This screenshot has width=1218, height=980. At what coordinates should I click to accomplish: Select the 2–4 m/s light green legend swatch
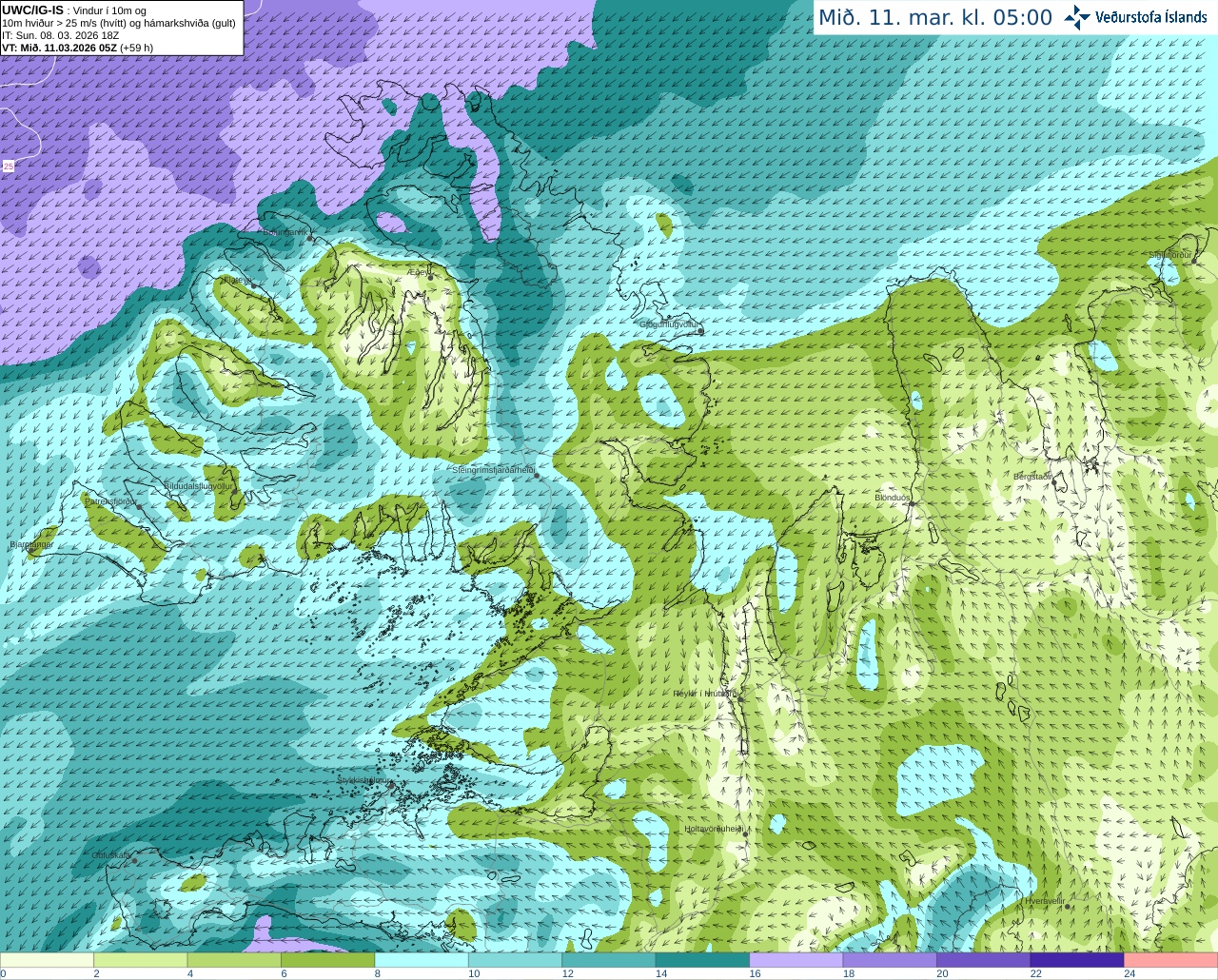click(x=141, y=960)
